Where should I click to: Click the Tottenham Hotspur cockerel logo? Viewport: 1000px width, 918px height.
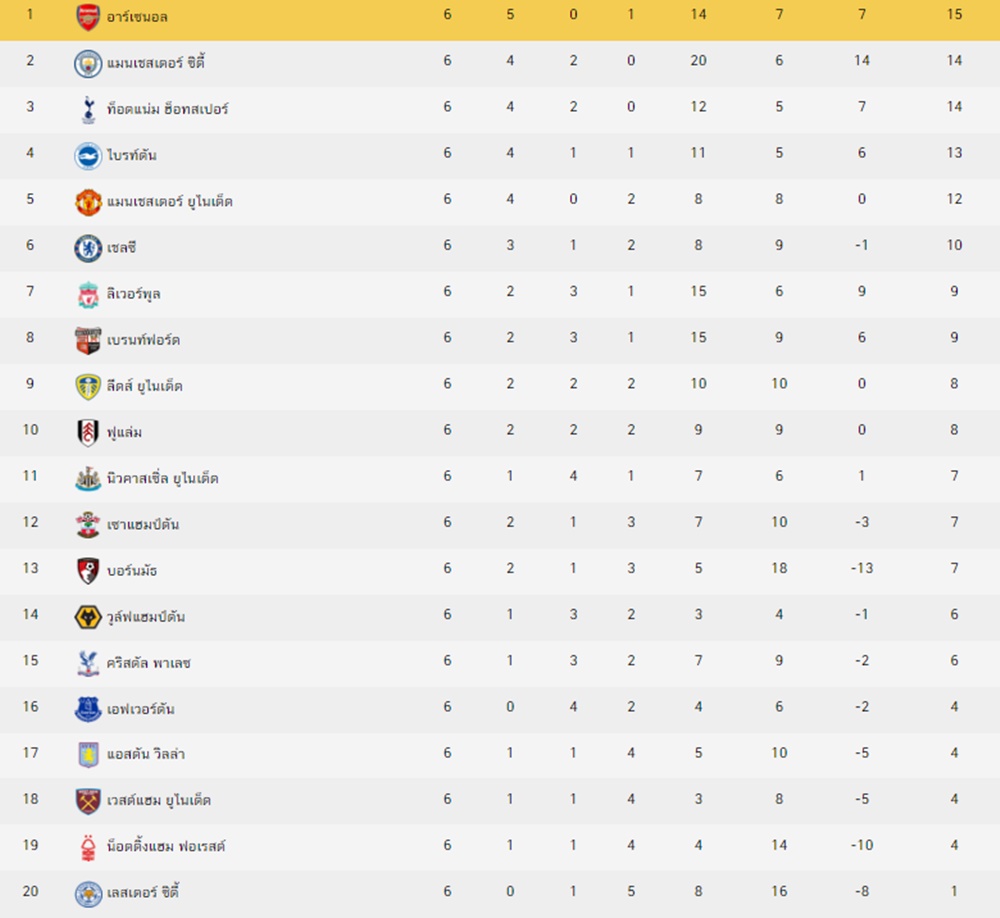tap(88, 109)
